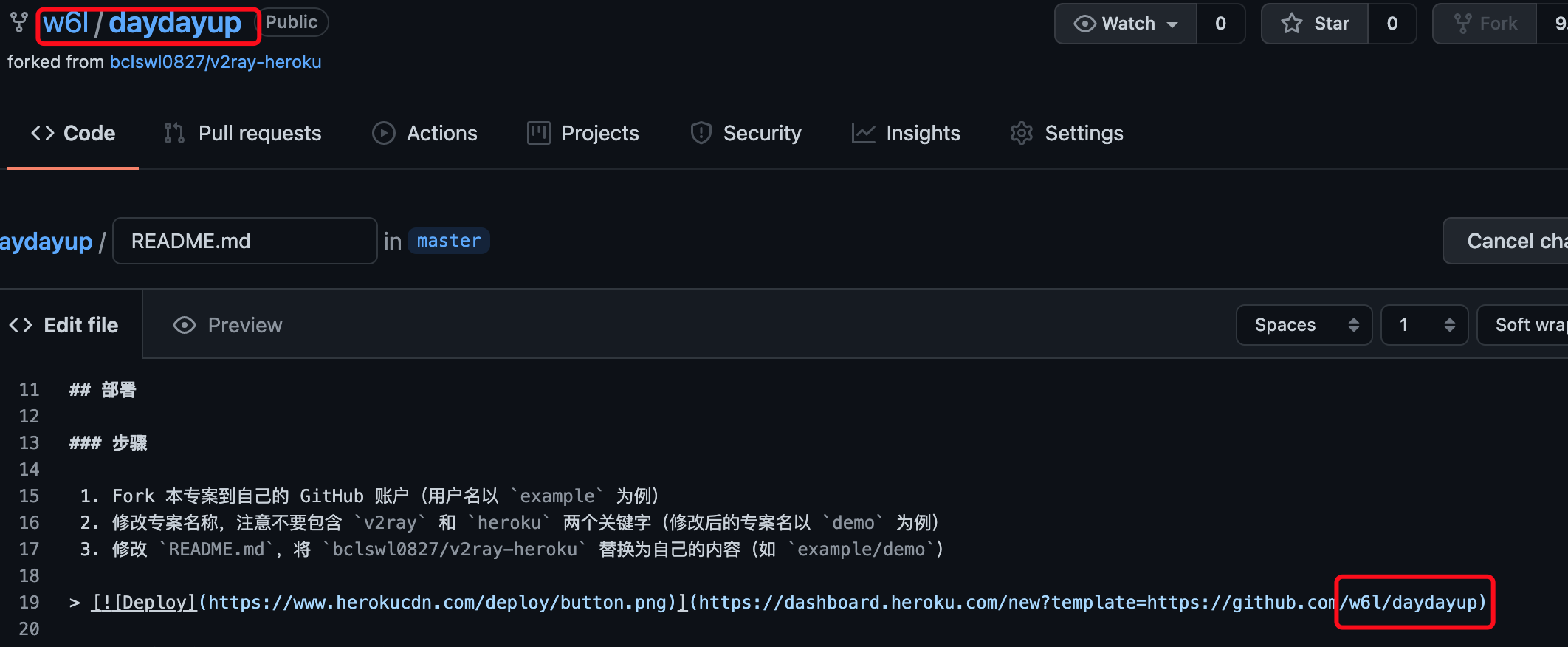Go to the Projects tab
1568x647 pixels.
(x=583, y=133)
